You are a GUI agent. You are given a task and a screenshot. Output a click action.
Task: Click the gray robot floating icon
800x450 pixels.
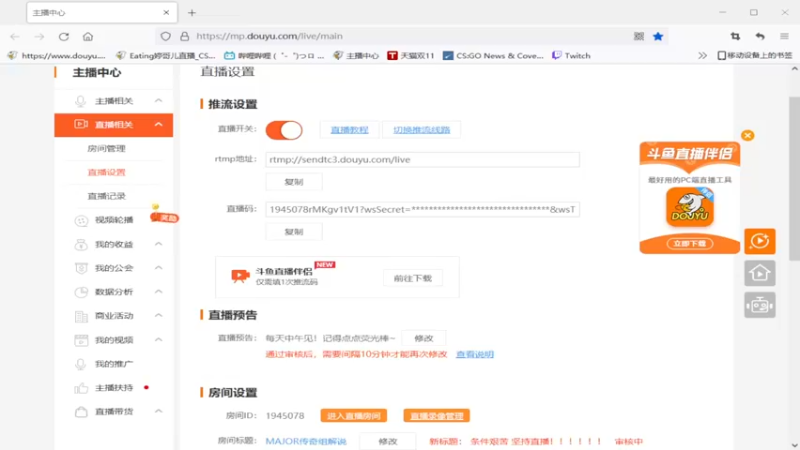(x=760, y=305)
